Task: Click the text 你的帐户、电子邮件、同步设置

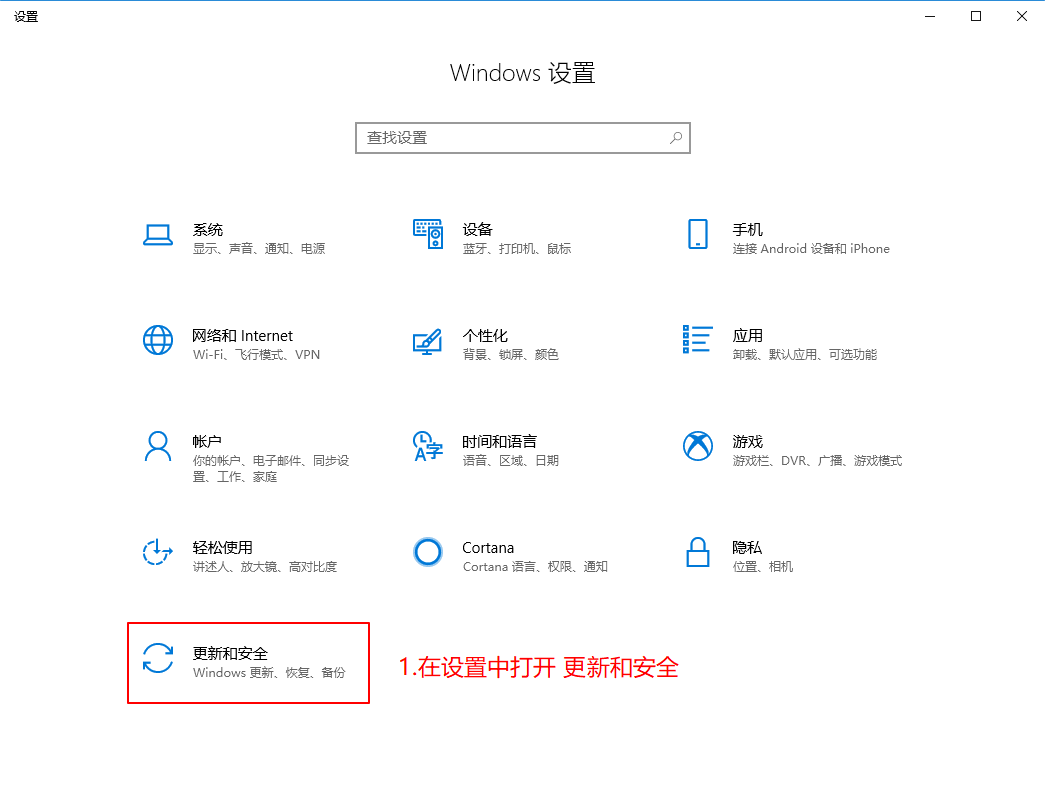Action: point(271,469)
